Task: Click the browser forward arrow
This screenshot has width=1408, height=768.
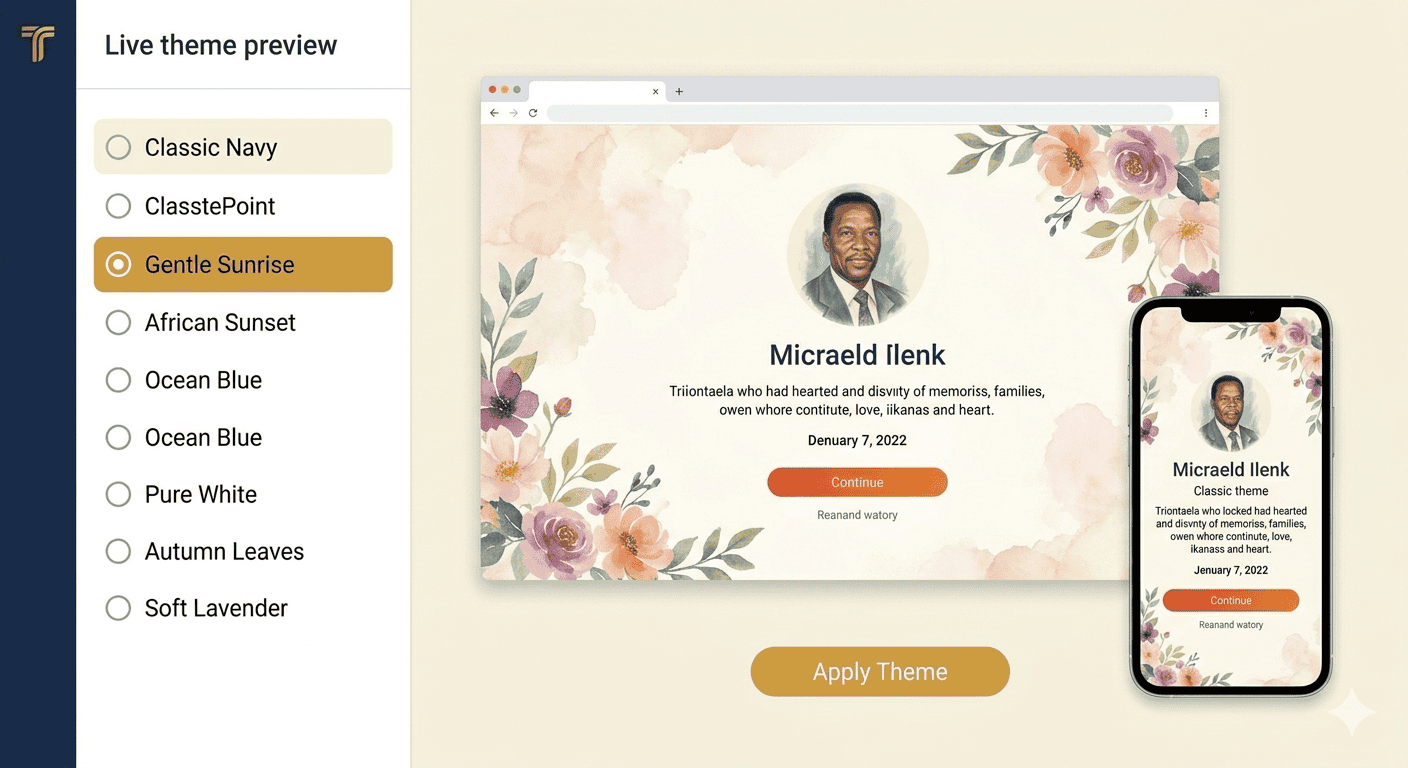Action: pos(513,113)
